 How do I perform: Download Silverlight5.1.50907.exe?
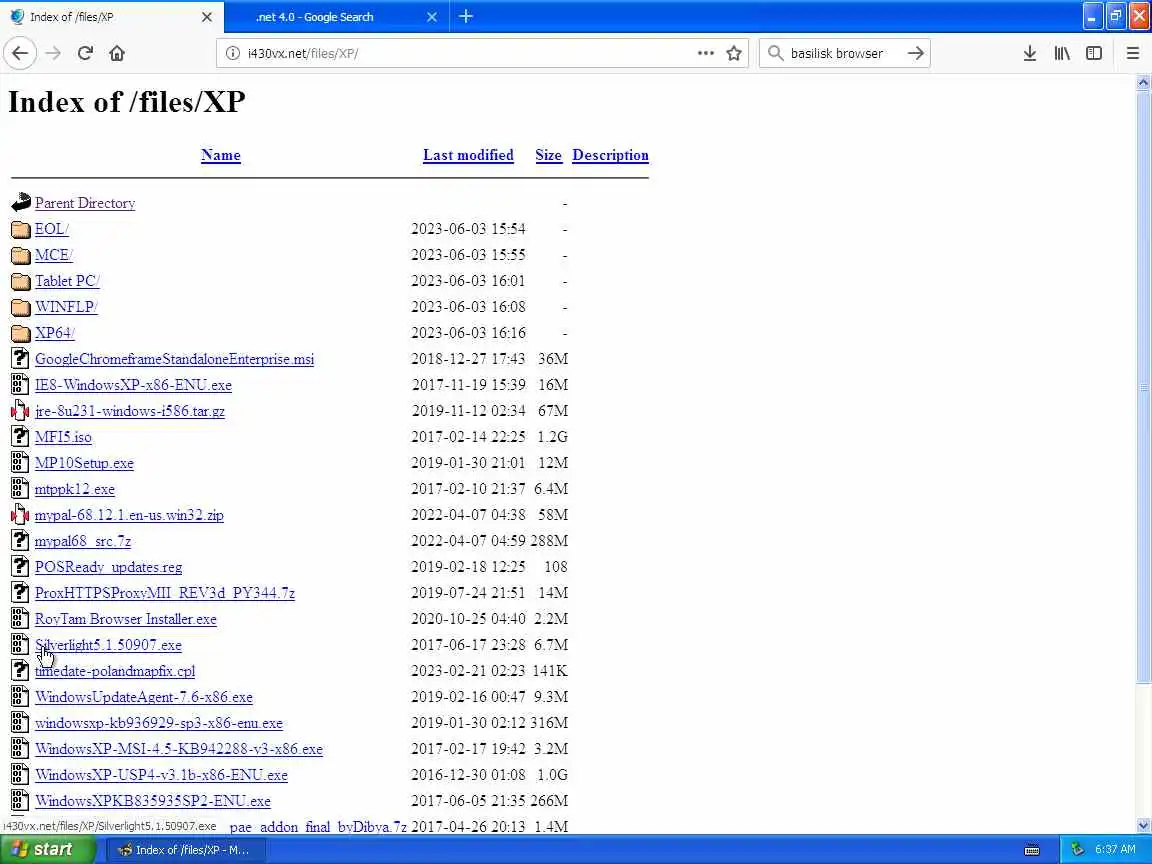[108, 645]
